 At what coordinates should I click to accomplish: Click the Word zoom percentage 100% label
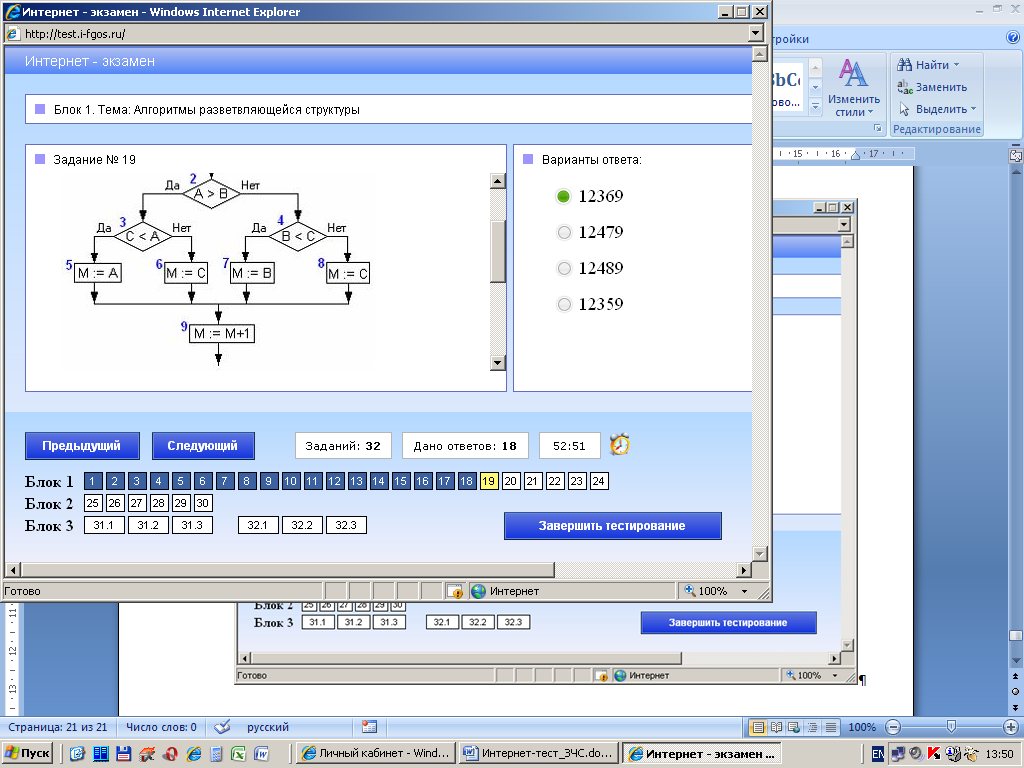pyautogui.click(x=862, y=727)
